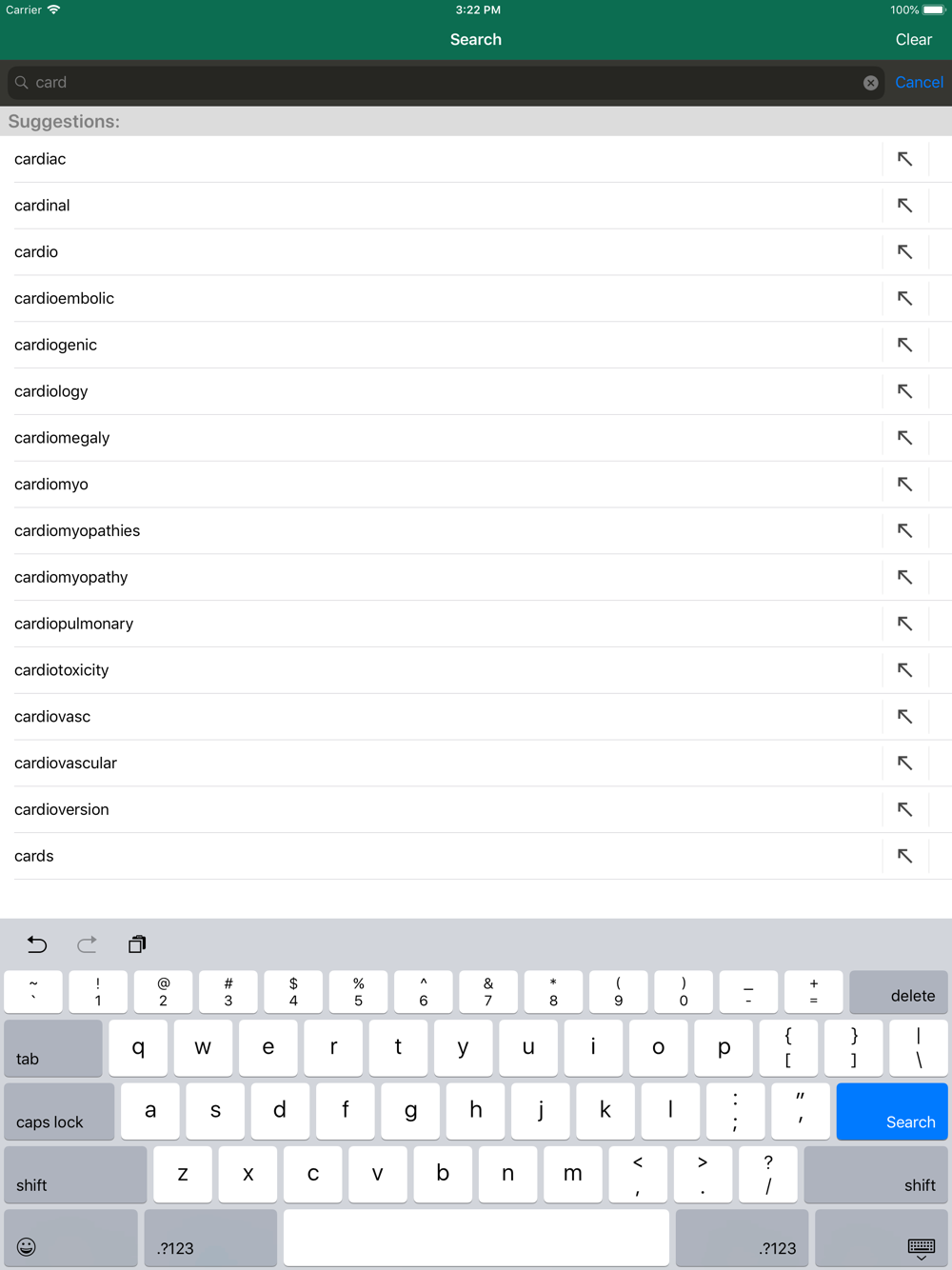Tap the undo icon above keyboard

pos(37,944)
